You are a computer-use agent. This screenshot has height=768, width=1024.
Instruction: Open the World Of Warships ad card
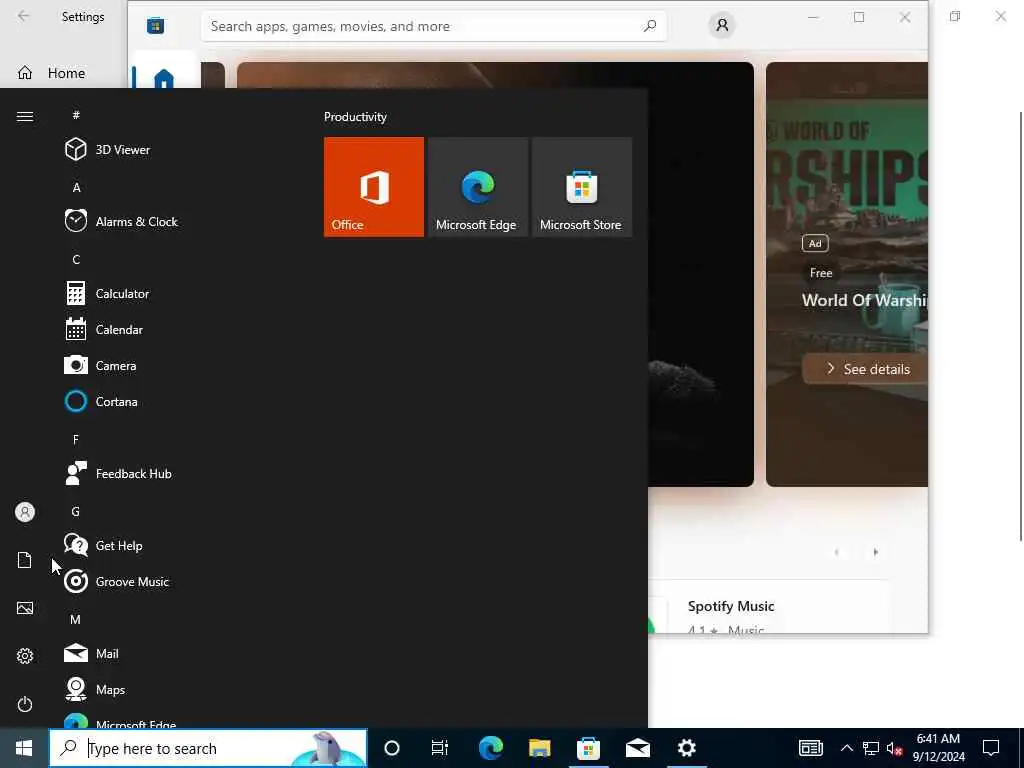coord(847,274)
